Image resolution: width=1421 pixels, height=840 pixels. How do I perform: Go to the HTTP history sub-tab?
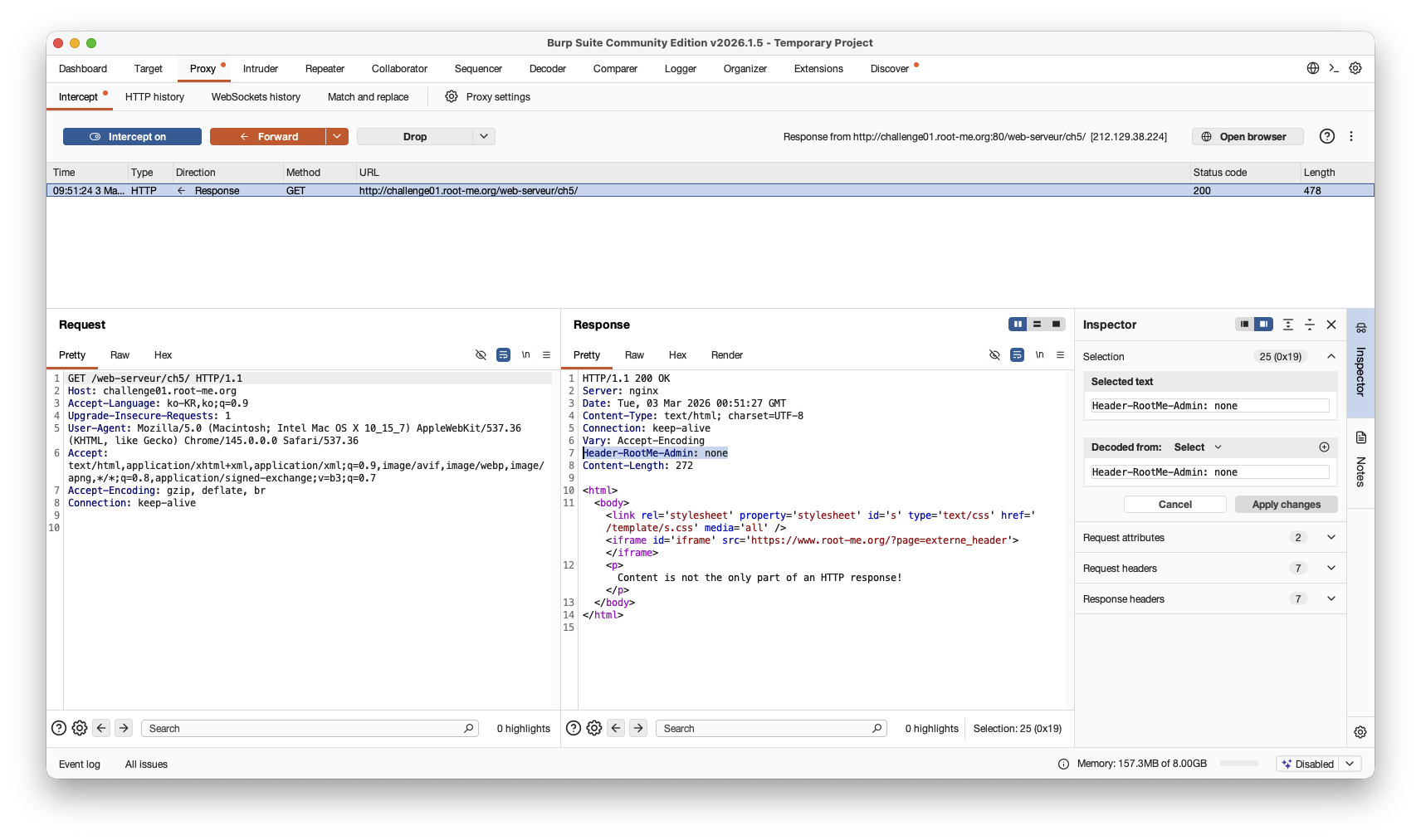click(x=154, y=96)
